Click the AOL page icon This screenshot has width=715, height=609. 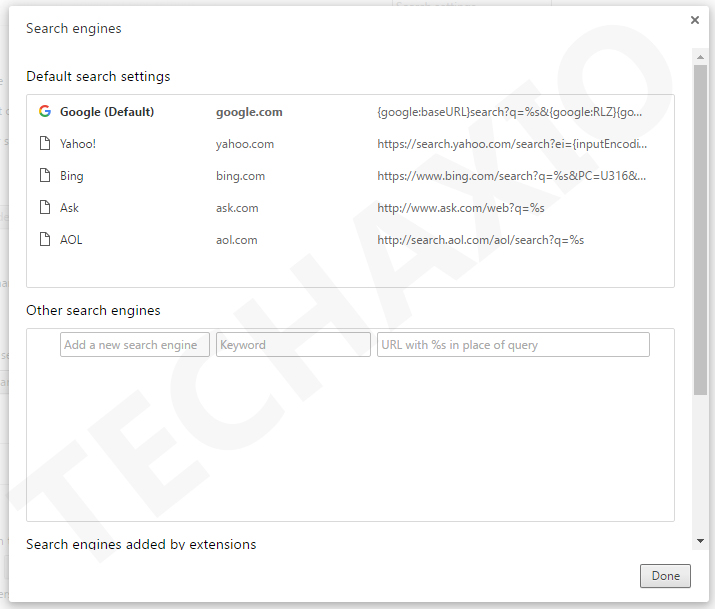45,239
